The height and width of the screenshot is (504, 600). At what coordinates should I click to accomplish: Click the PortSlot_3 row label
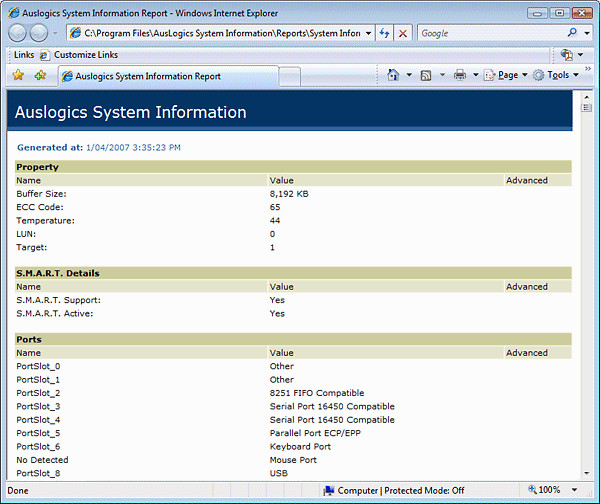pyautogui.click(x=38, y=406)
